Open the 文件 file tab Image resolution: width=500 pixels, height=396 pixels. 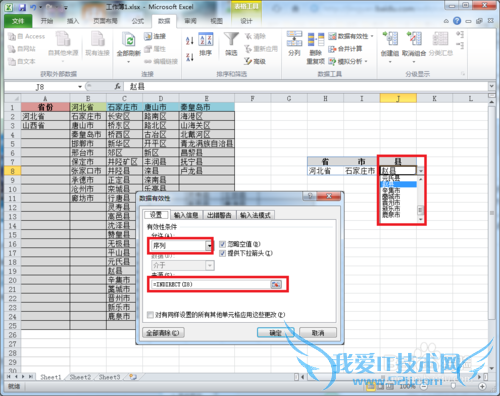click(x=18, y=21)
